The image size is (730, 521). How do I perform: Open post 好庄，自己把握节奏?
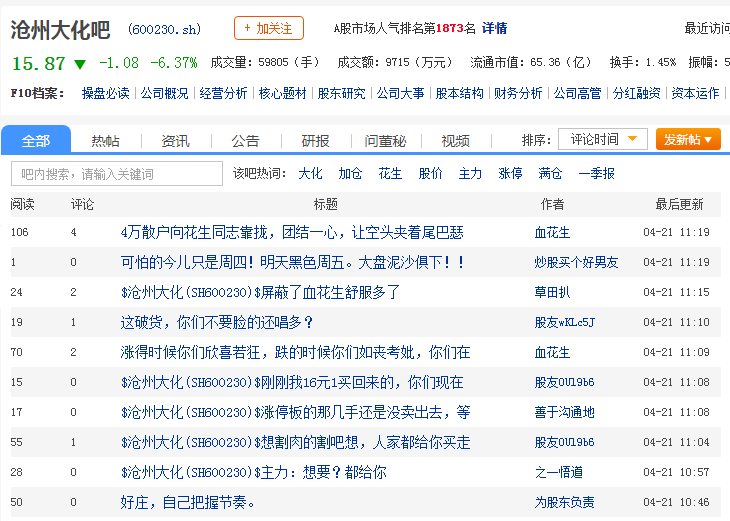(x=188, y=502)
